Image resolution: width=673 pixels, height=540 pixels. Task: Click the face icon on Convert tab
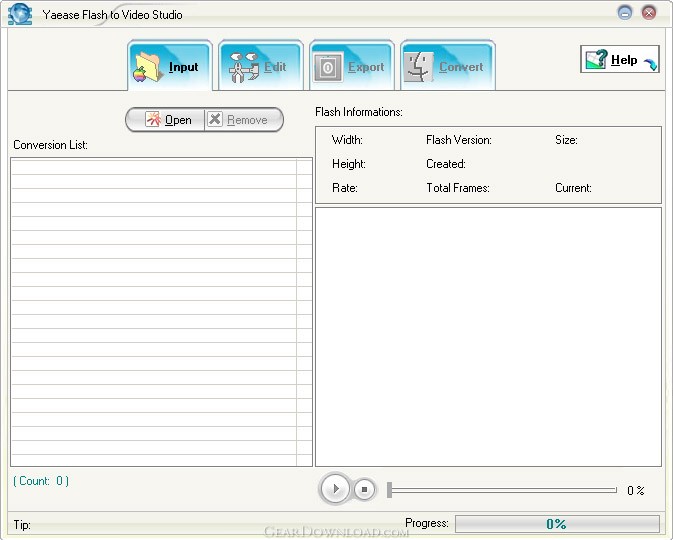[418, 67]
